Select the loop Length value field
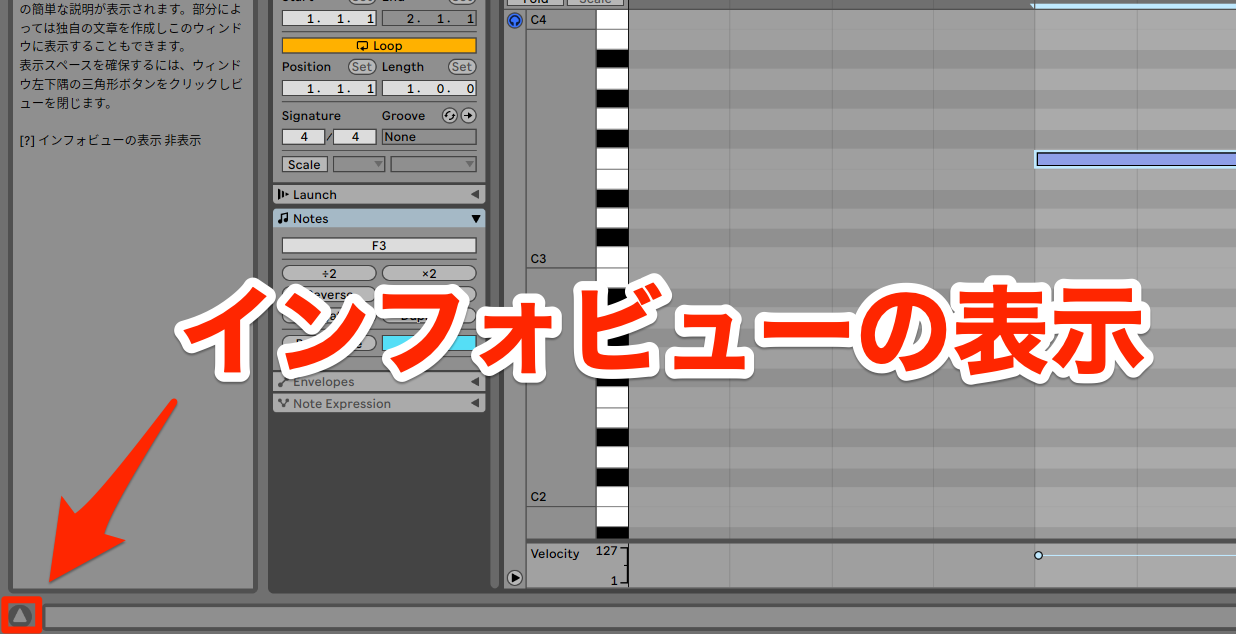Screen dimensions: 1236x634 tap(429, 89)
